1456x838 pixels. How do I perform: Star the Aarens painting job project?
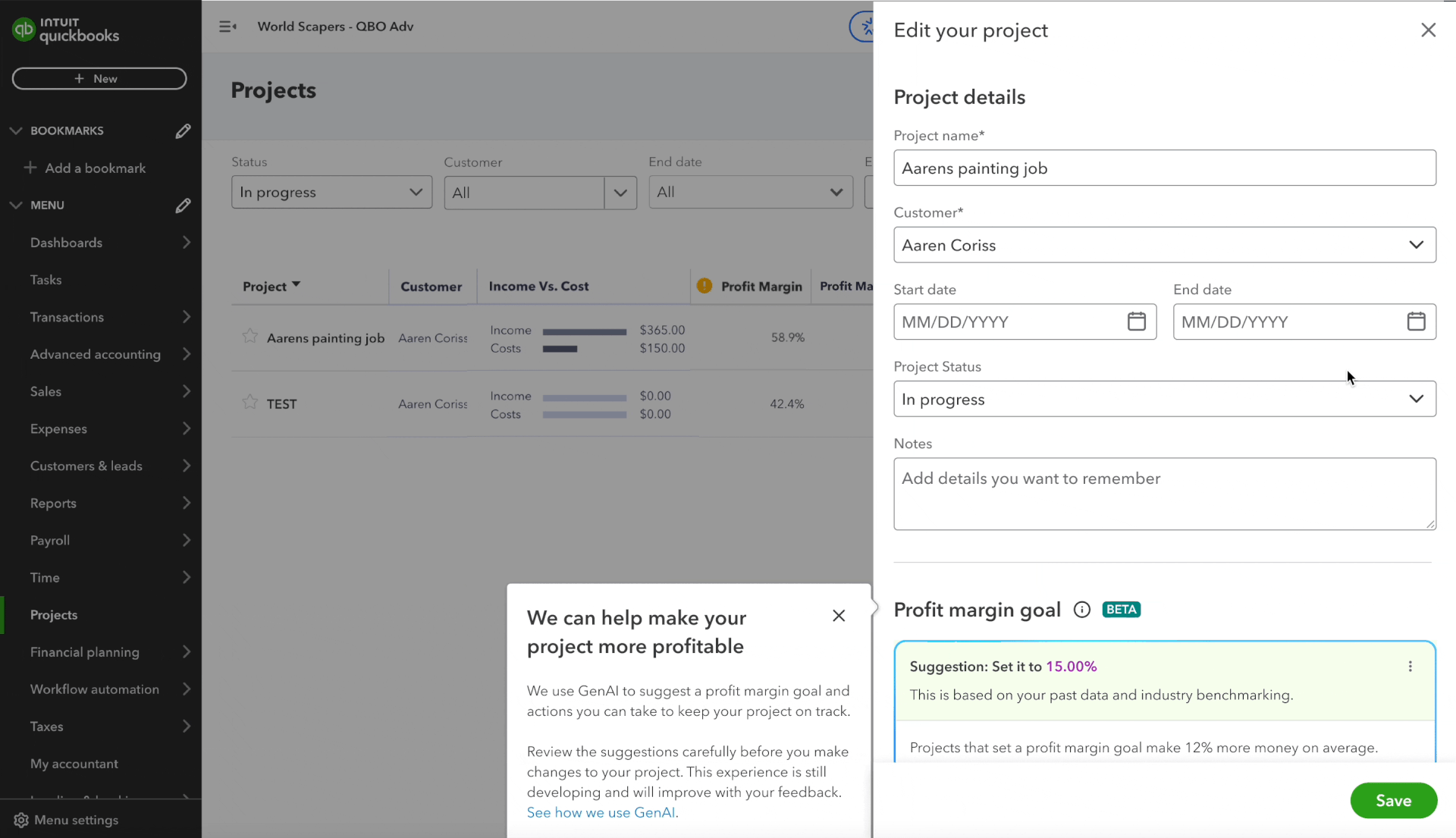coord(249,336)
